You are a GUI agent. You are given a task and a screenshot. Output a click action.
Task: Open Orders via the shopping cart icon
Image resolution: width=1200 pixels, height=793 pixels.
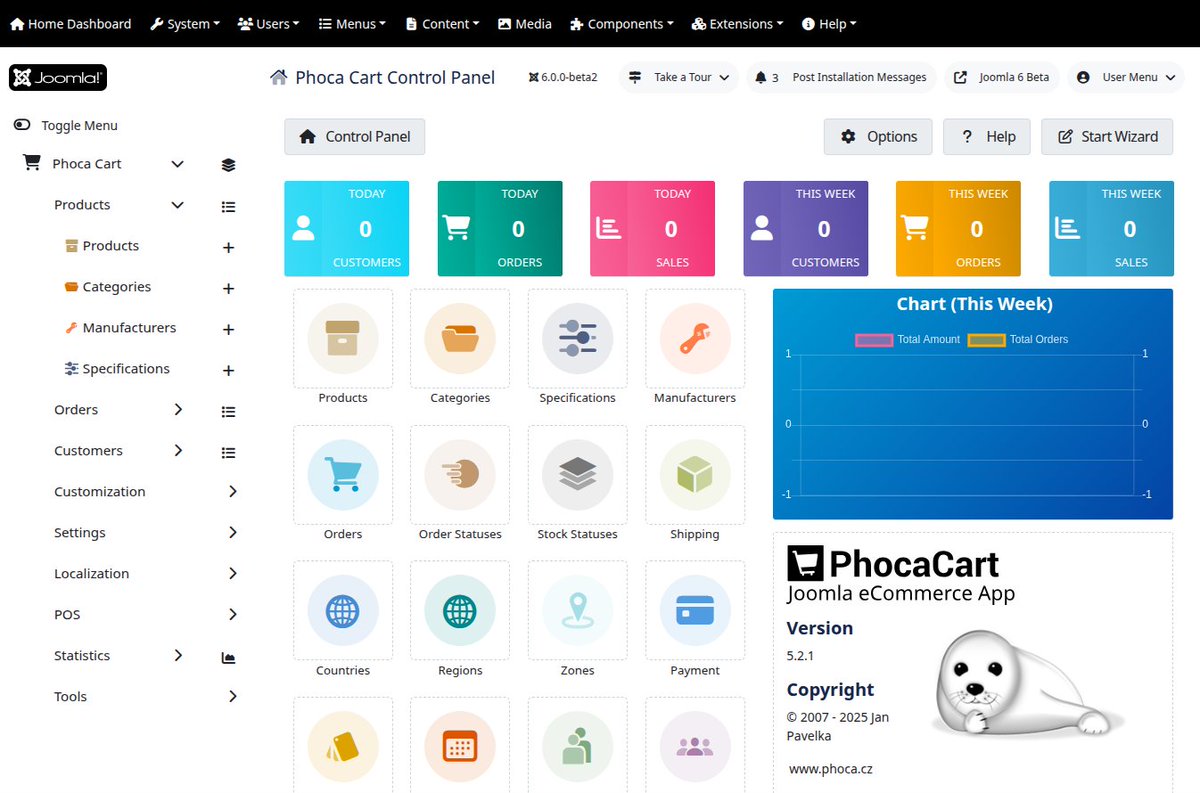click(343, 476)
